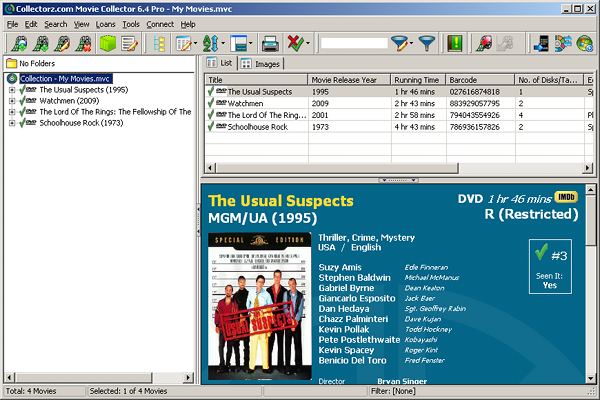Click the quick search input field
This screenshot has height=400, width=600.
(x=354, y=43)
